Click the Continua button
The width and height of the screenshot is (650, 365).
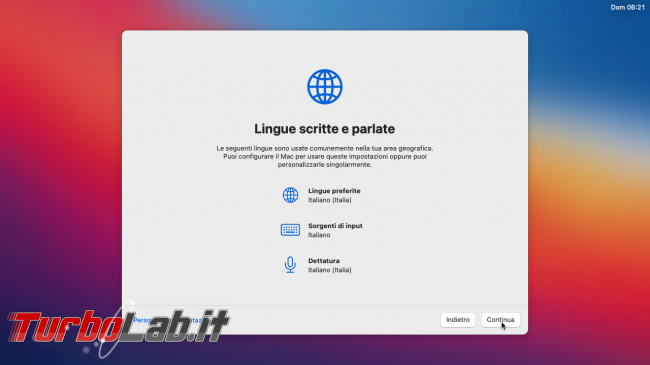(500, 320)
